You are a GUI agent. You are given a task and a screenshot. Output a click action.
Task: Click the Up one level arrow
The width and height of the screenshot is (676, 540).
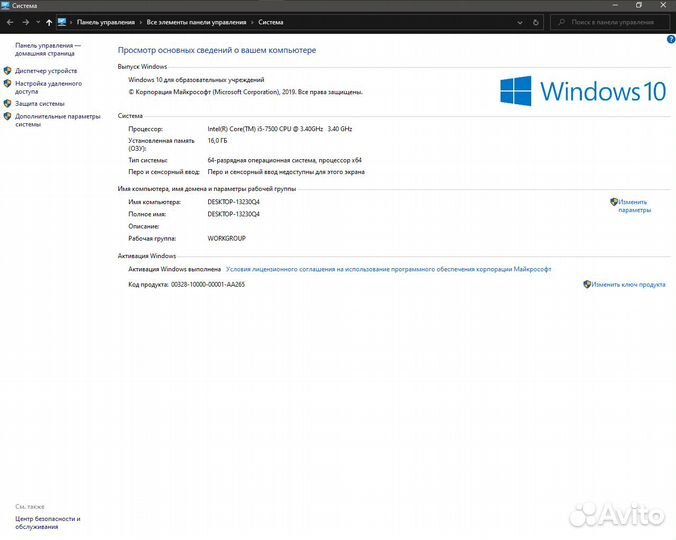click(48, 21)
